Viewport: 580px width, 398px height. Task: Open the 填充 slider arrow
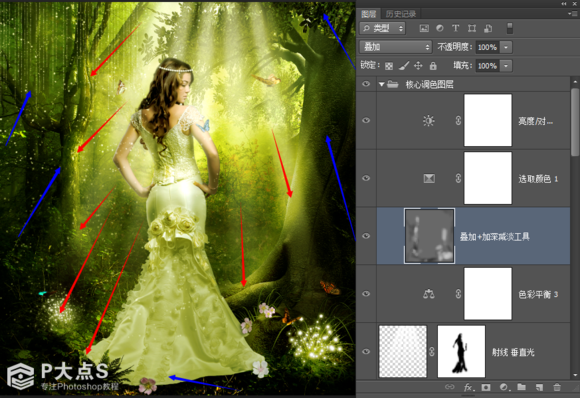[x=506, y=66]
